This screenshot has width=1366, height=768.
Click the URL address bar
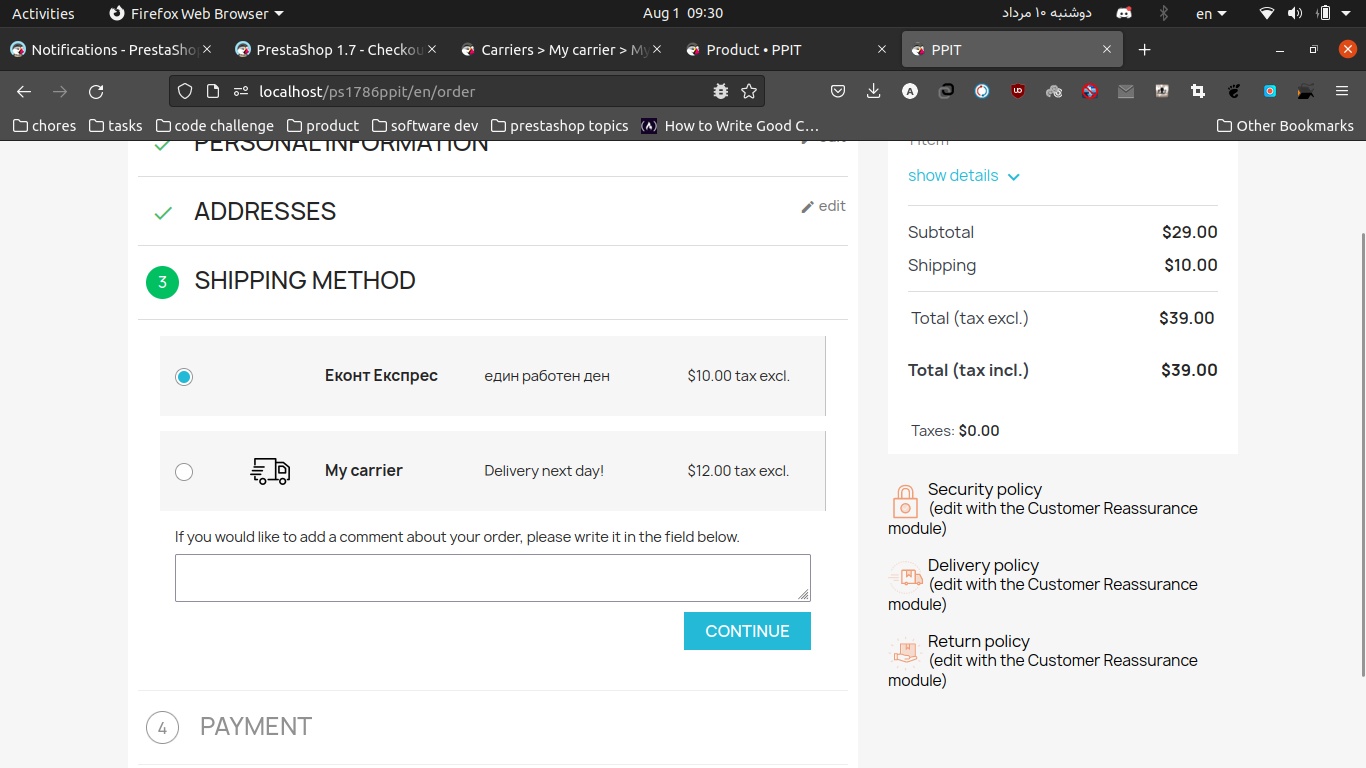(x=465, y=91)
